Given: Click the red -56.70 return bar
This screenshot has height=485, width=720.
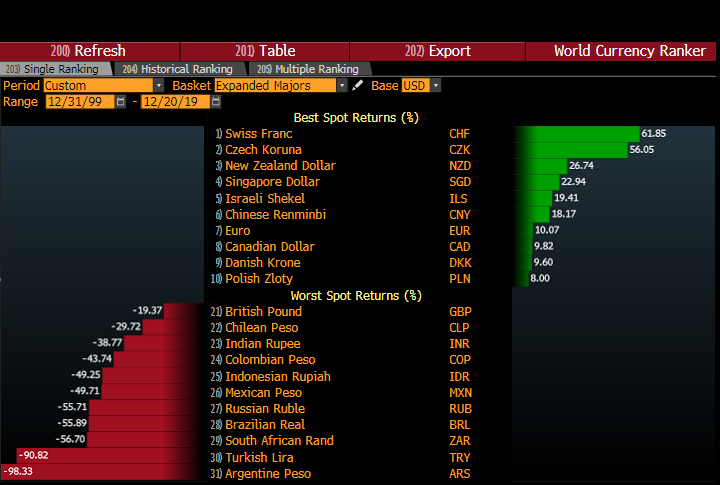Looking at the screenshot, I should tap(145, 439).
